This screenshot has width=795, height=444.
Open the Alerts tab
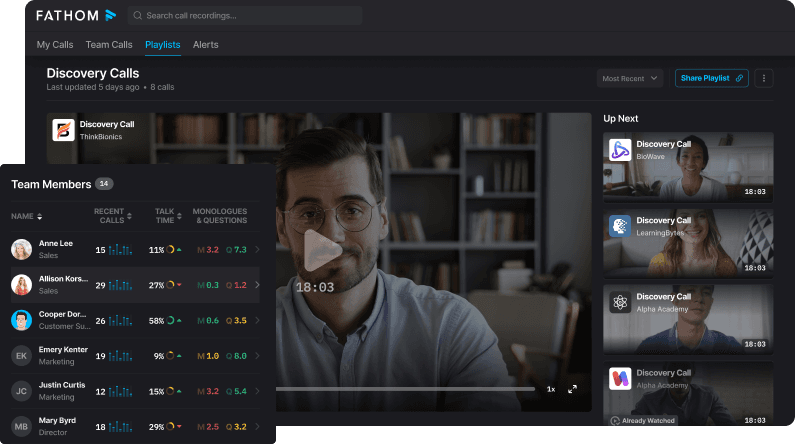coord(206,45)
